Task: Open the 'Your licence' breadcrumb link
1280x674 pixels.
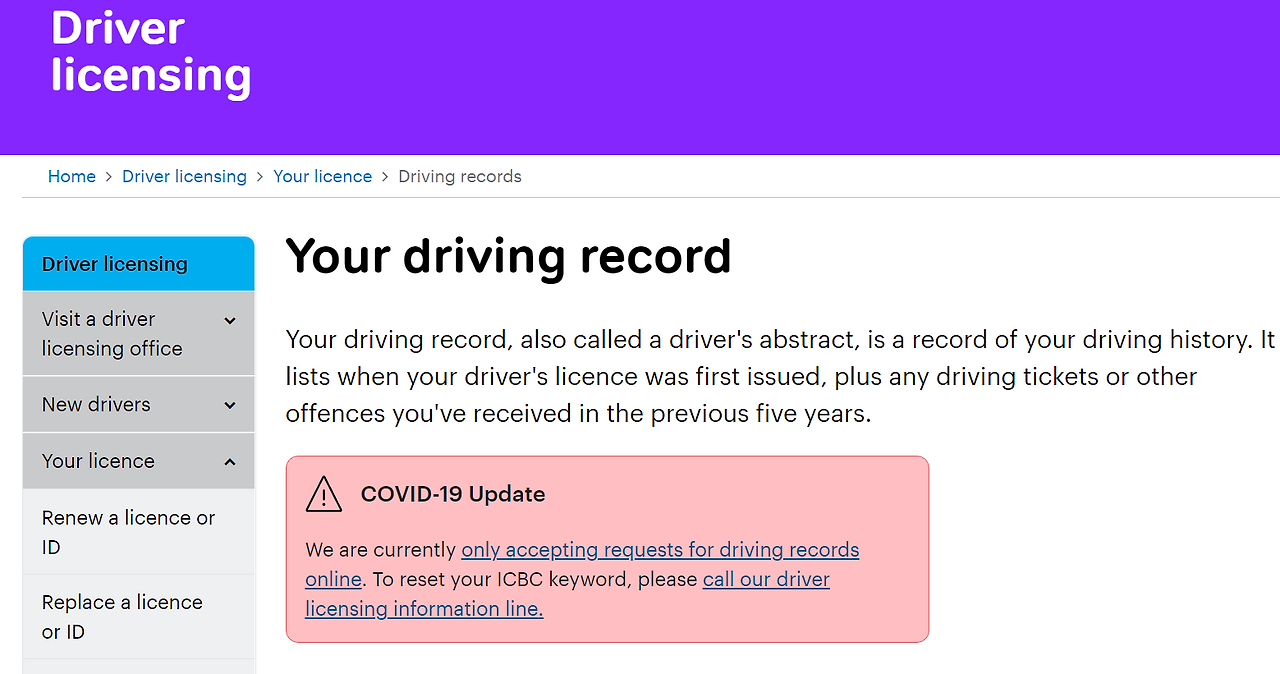Action: 322,176
